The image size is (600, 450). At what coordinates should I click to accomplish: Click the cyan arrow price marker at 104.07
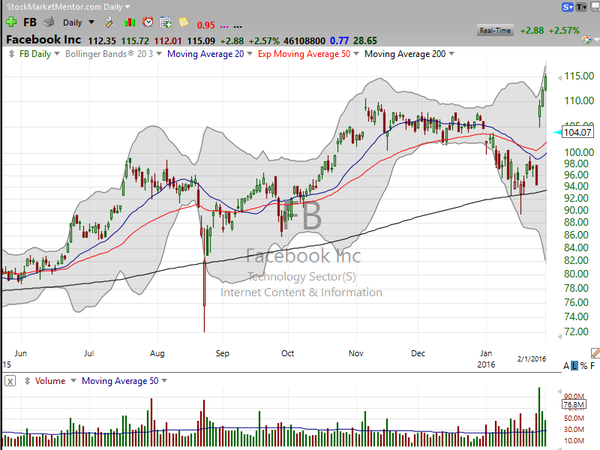click(557, 132)
